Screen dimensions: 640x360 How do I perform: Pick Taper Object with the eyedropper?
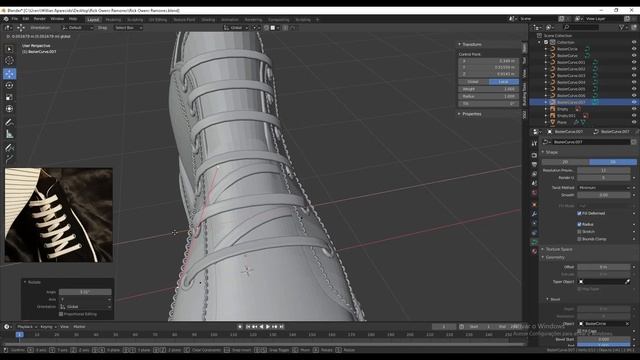point(627,282)
